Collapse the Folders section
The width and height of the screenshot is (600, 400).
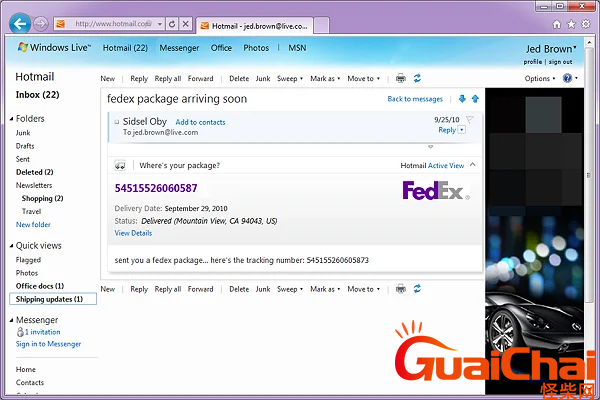[x=11, y=119]
